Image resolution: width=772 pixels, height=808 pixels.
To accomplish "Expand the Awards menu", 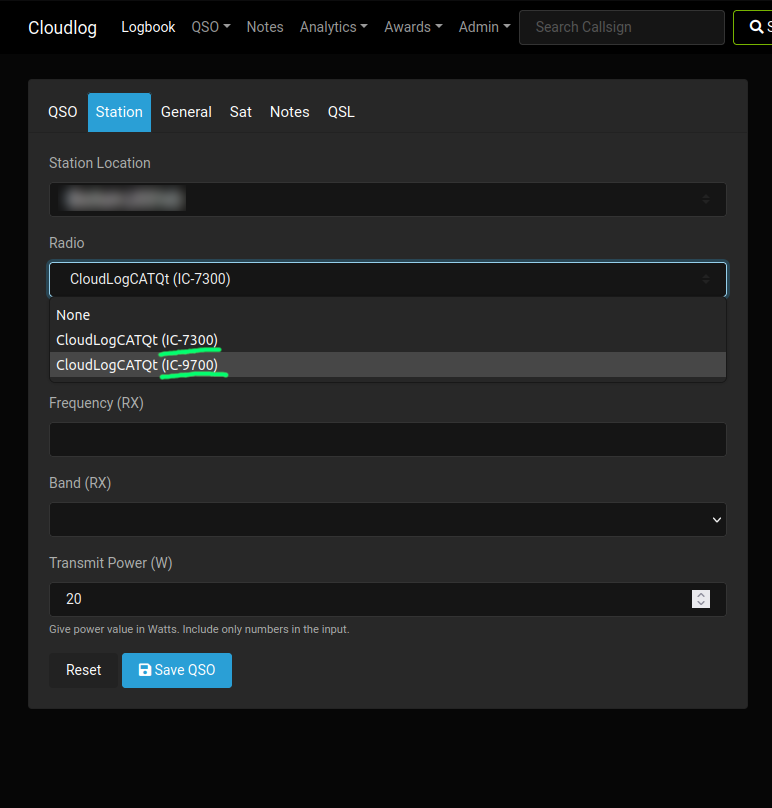I will pyautogui.click(x=413, y=27).
